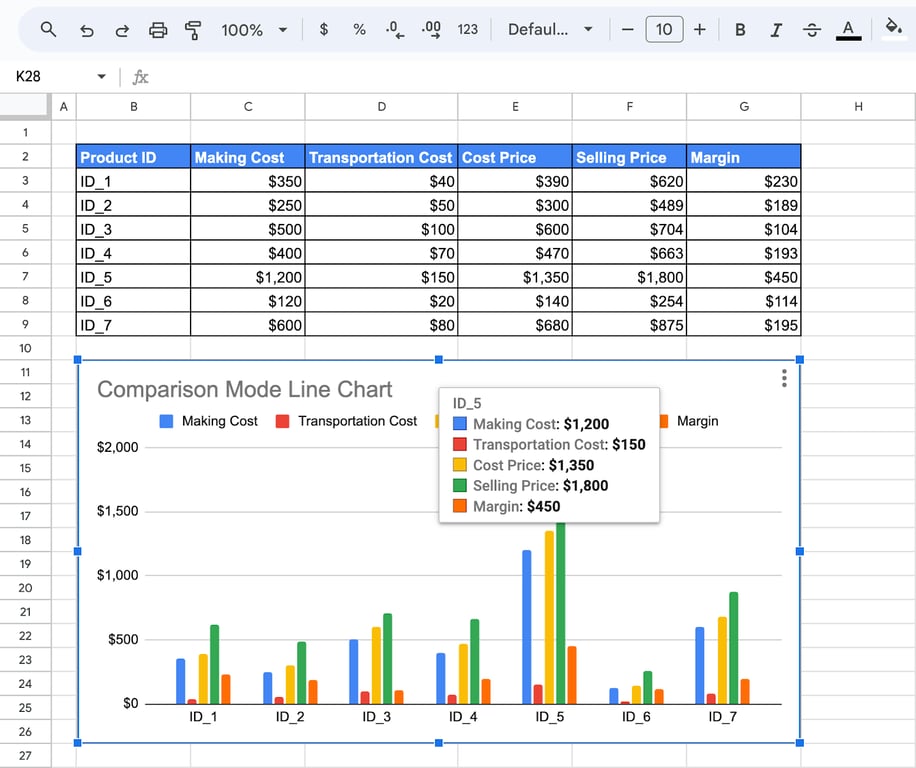916x768 pixels.
Task: Undo the last action
Action: coord(86,30)
